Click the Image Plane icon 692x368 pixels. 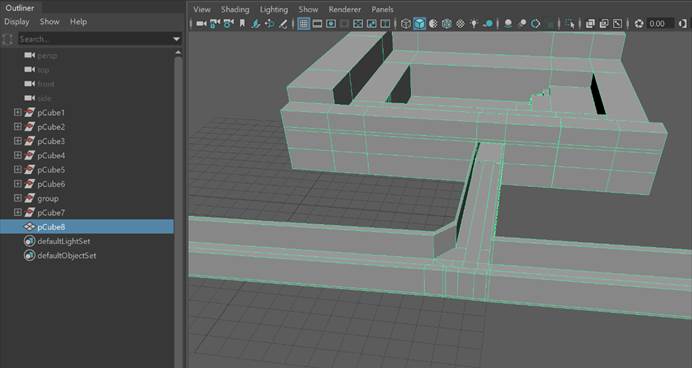click(x=255, y=23)
